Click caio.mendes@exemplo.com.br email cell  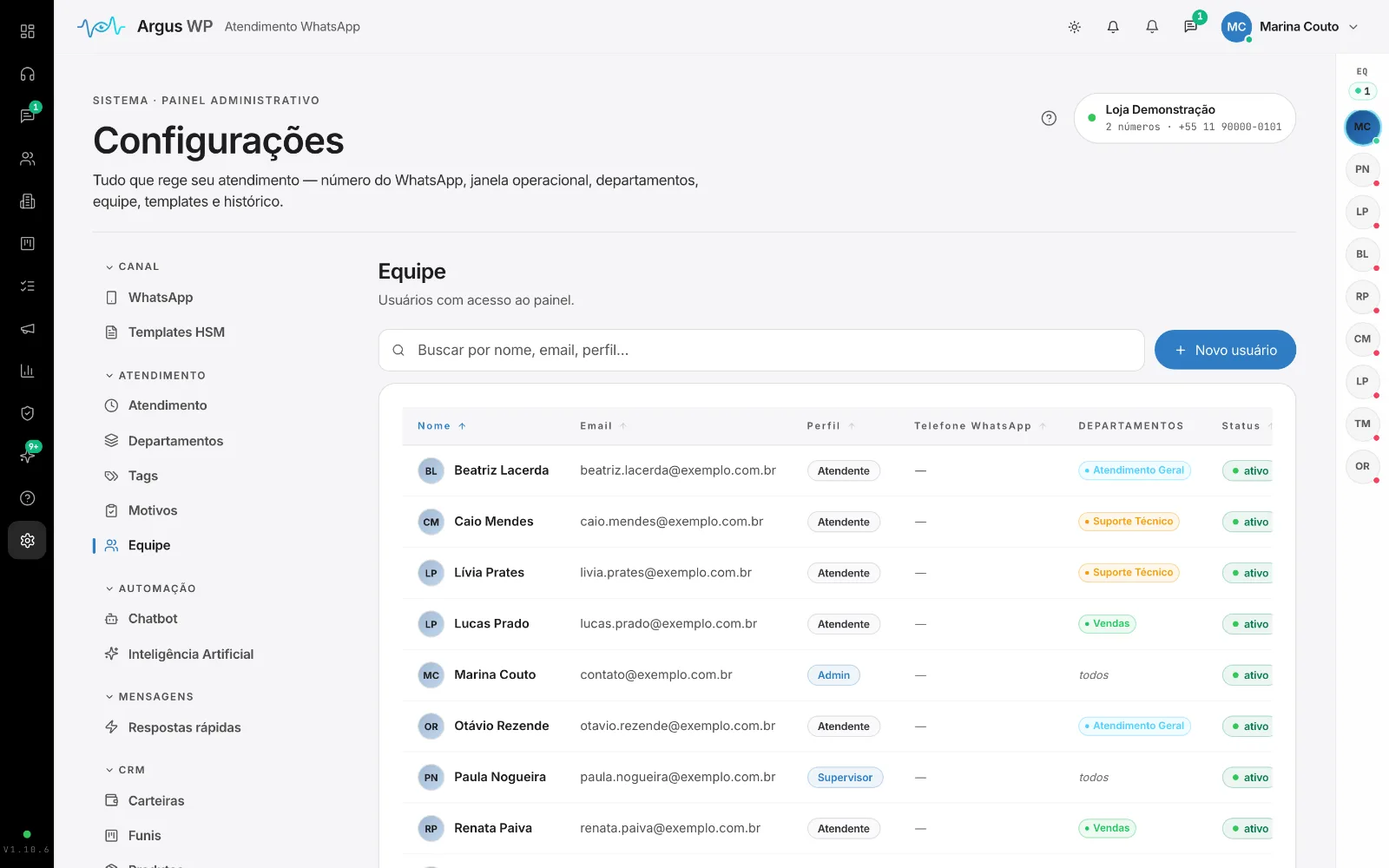click(671, 522)
